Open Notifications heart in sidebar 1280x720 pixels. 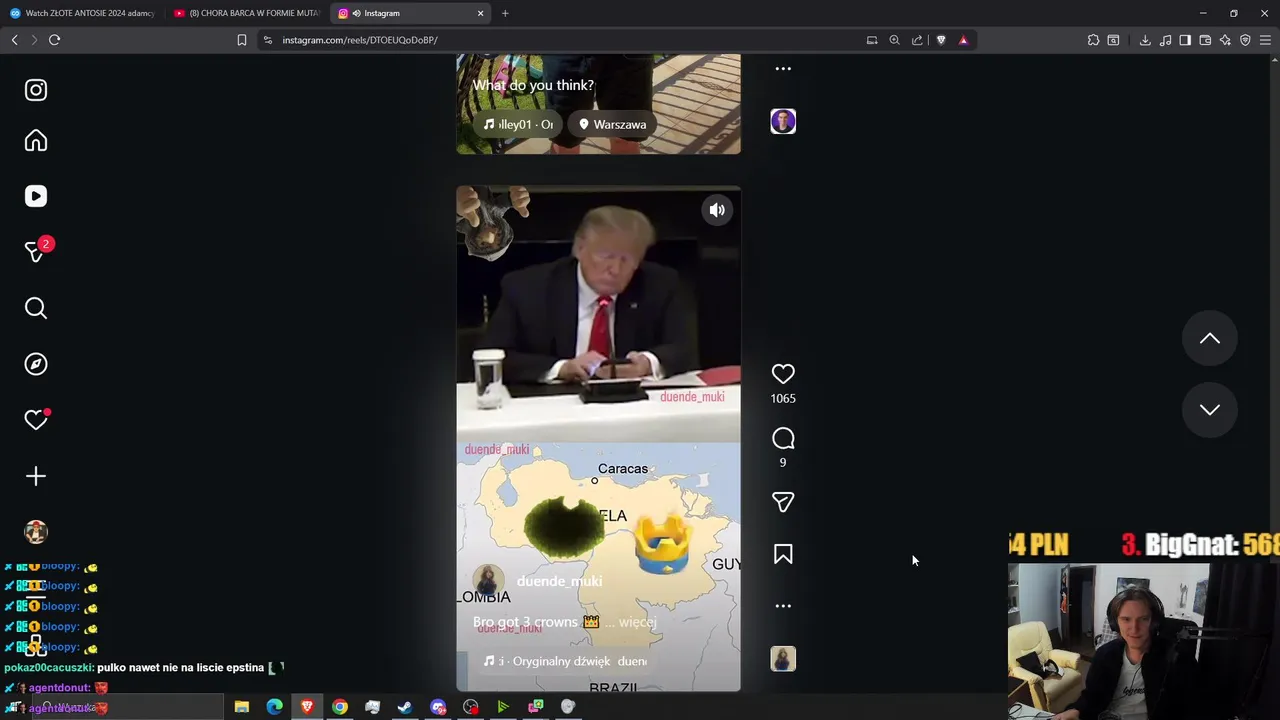click(36, 420)
